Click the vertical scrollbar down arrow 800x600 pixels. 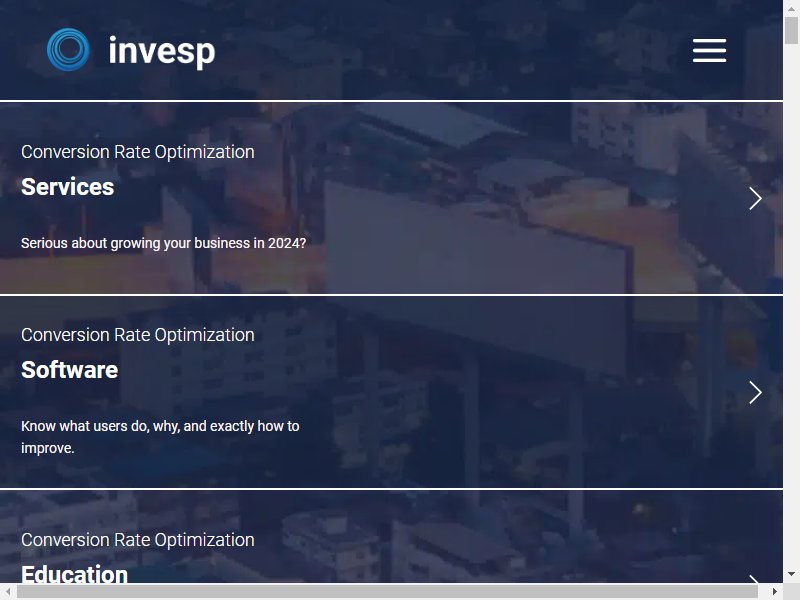click(791, 574)
